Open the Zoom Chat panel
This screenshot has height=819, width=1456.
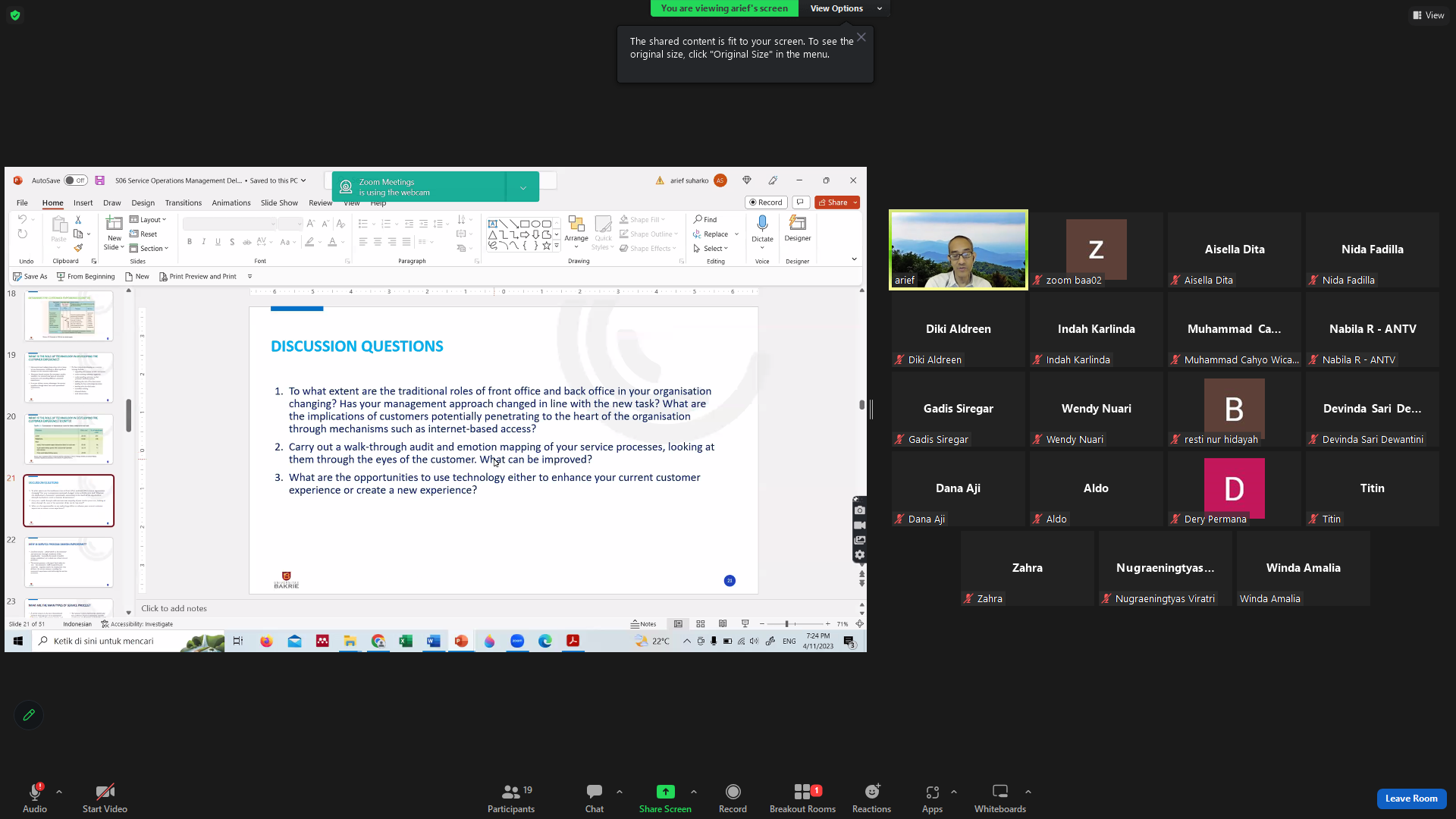pos(595,798)
